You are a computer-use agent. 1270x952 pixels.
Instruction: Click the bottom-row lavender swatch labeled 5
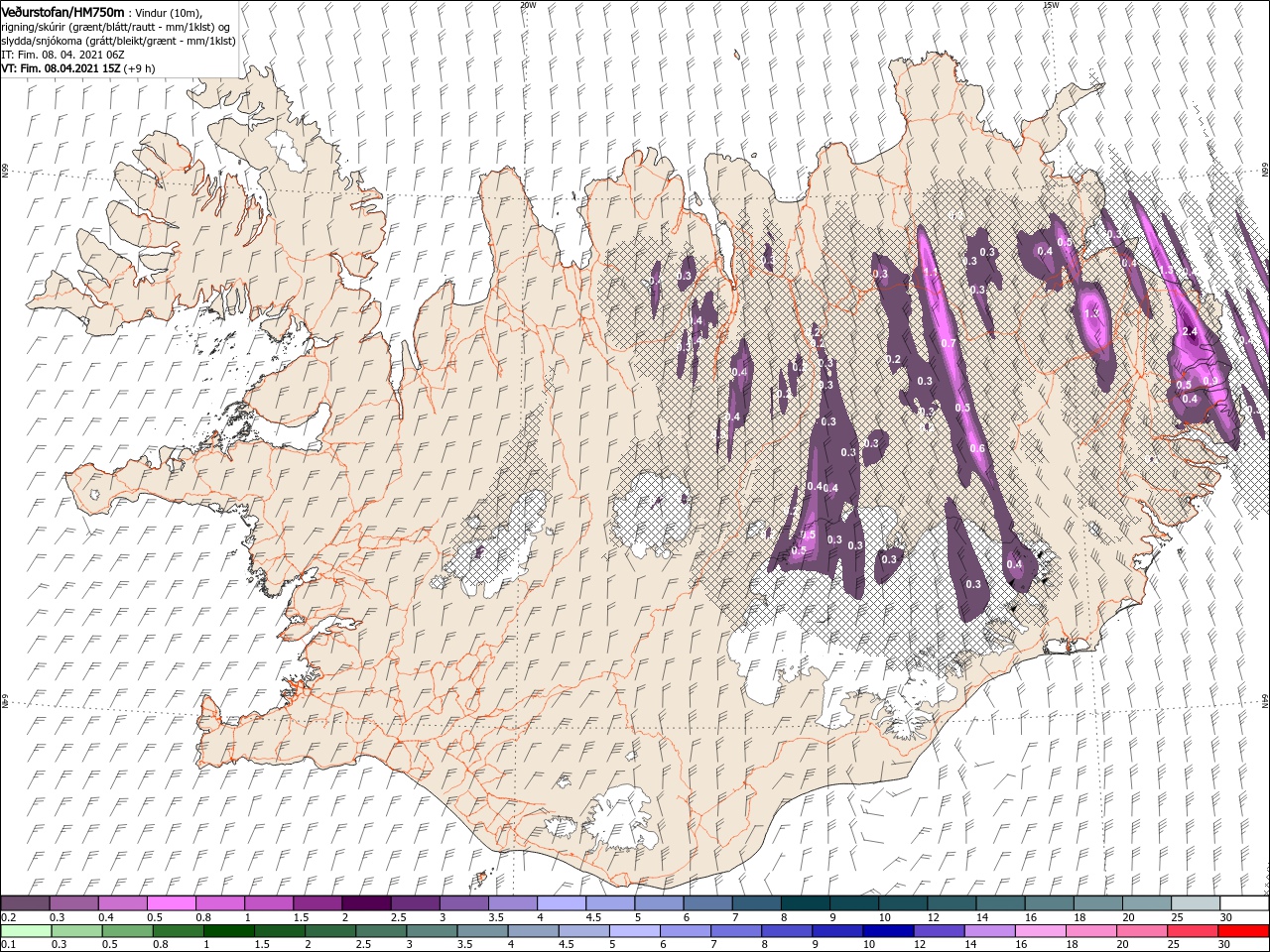(x=634, y=931)
